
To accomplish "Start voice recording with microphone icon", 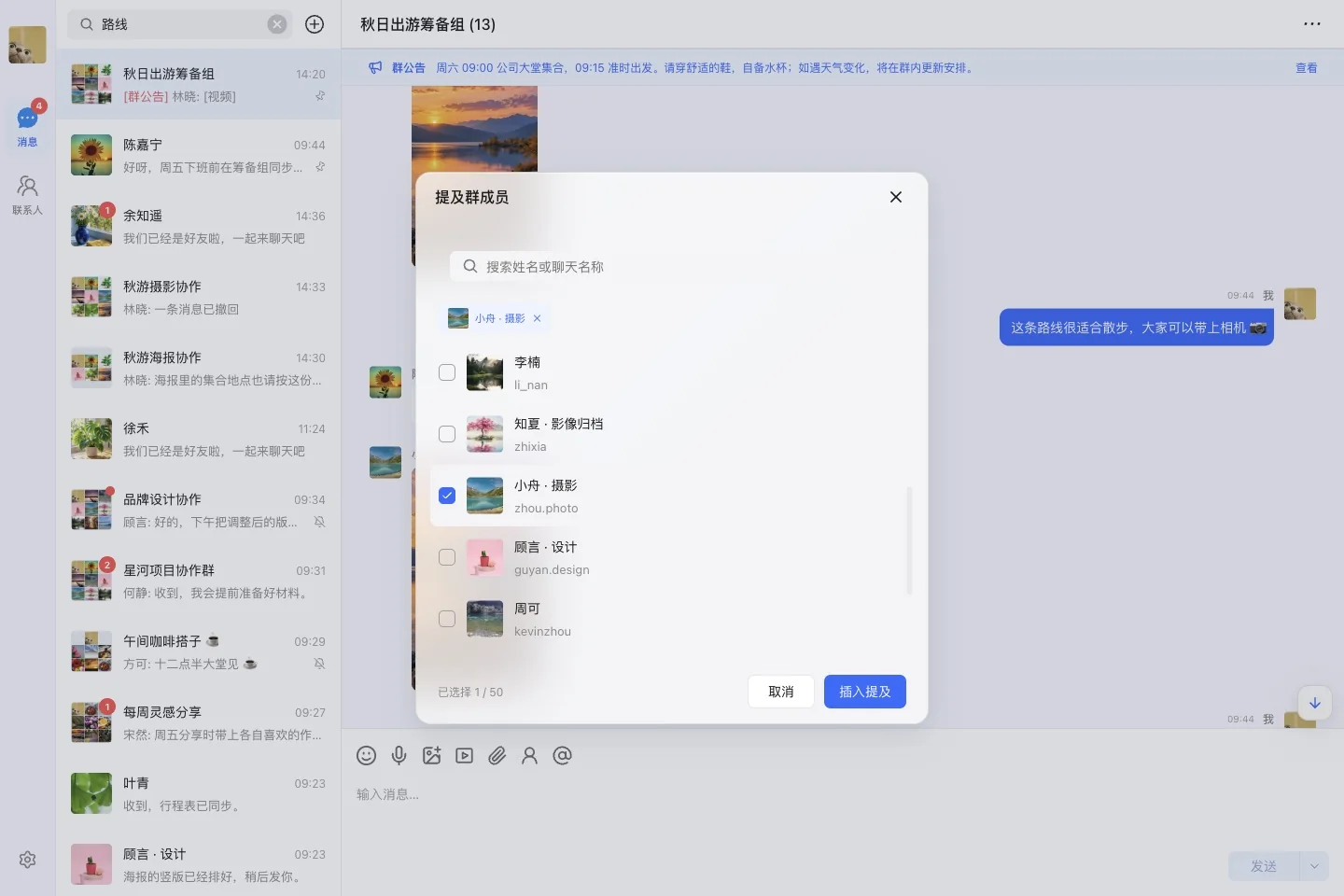I will (399, 756).
